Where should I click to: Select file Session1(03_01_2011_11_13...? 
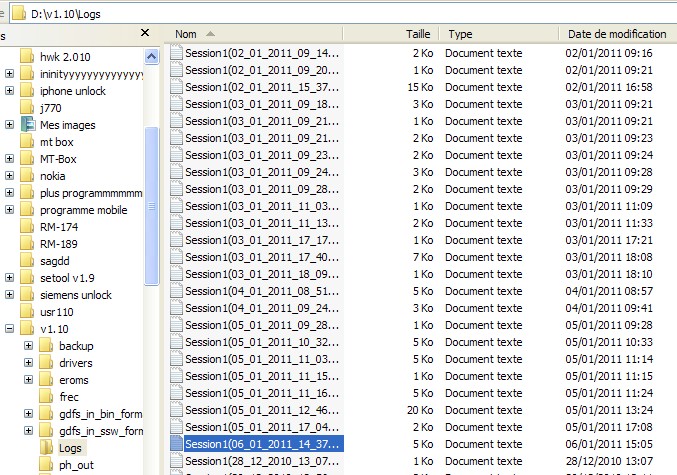(262, 223)
